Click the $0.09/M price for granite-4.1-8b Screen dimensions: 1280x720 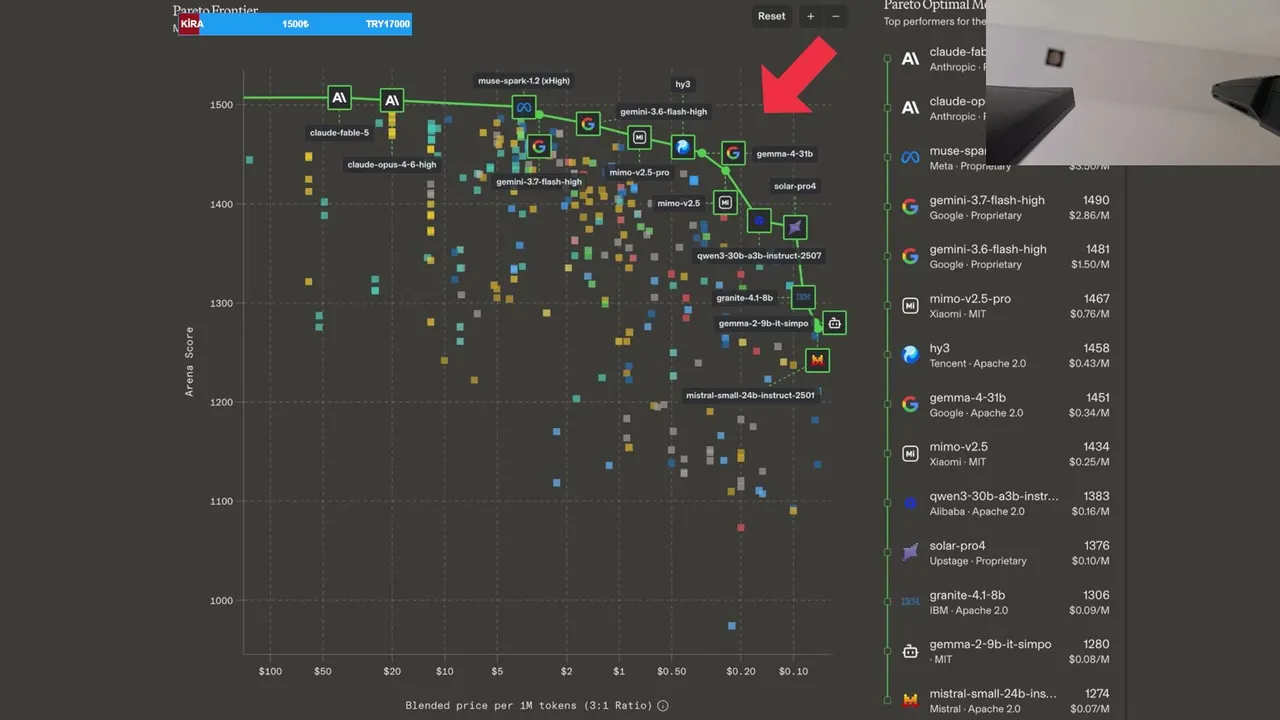[1089, 610]
